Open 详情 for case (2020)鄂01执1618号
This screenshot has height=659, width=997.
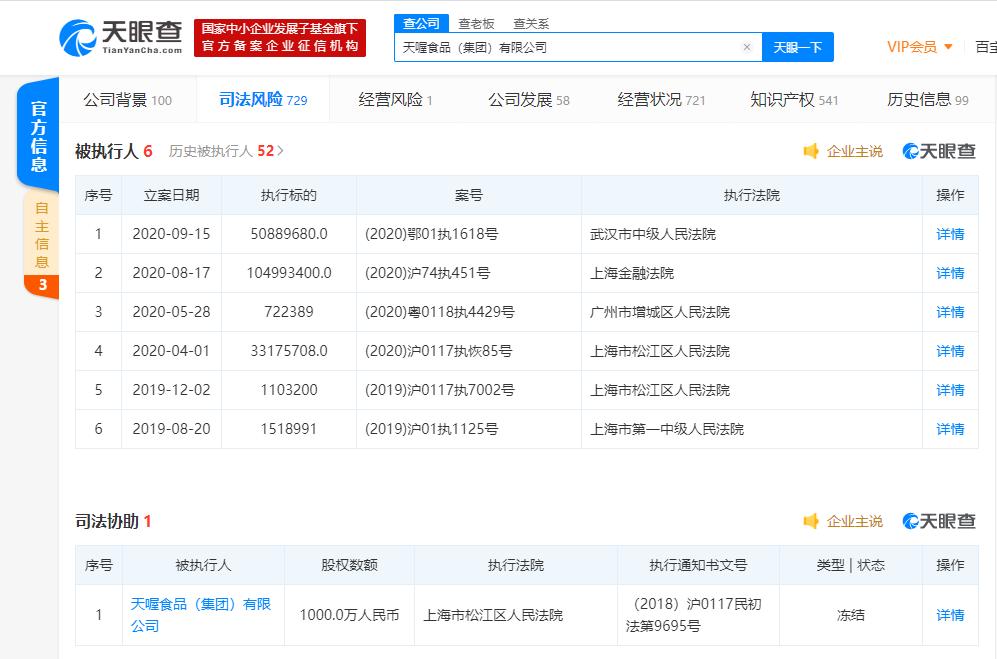950,234
